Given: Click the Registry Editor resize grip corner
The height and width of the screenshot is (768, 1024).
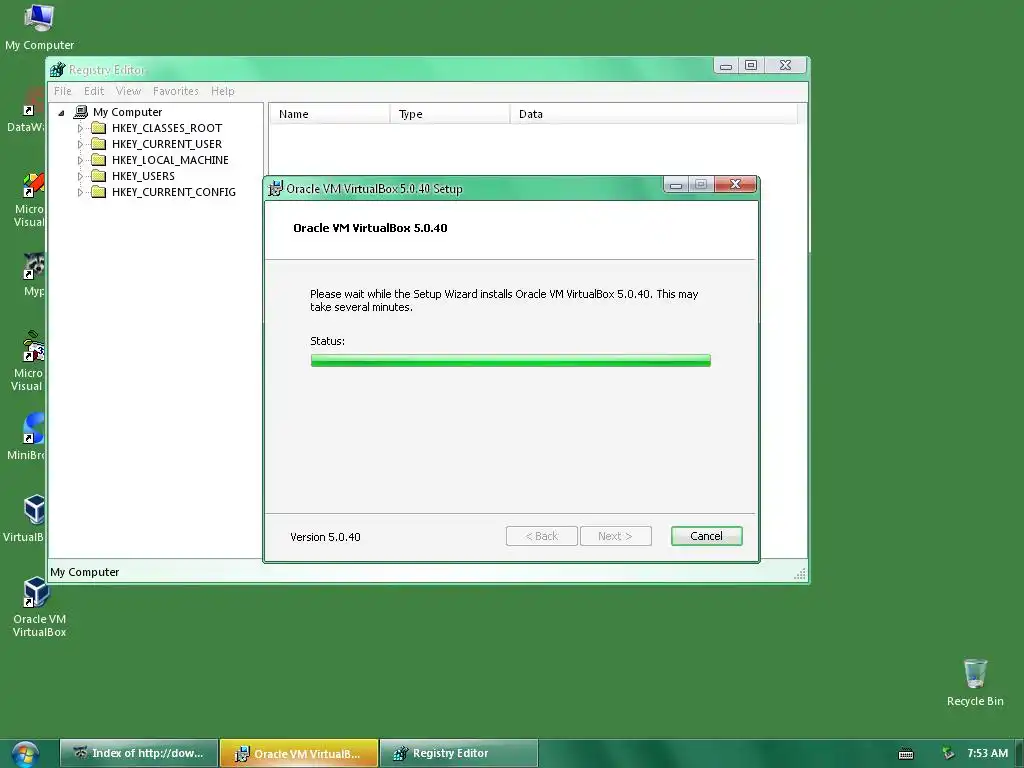Looking at the screenshot, I should click(800, 574).
